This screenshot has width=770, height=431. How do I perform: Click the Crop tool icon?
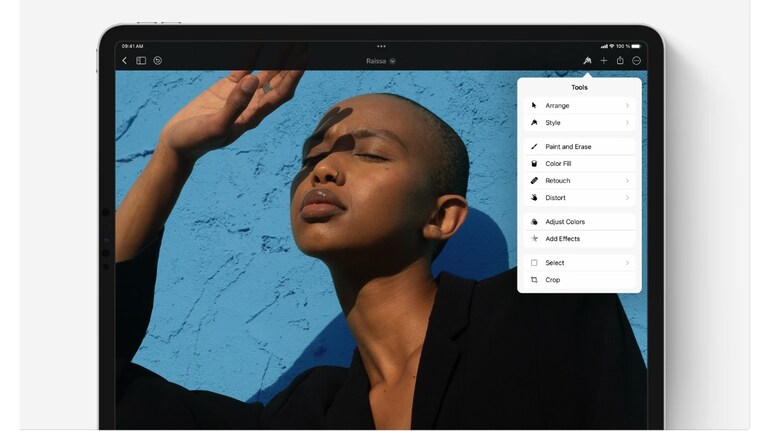click(534, 280)
